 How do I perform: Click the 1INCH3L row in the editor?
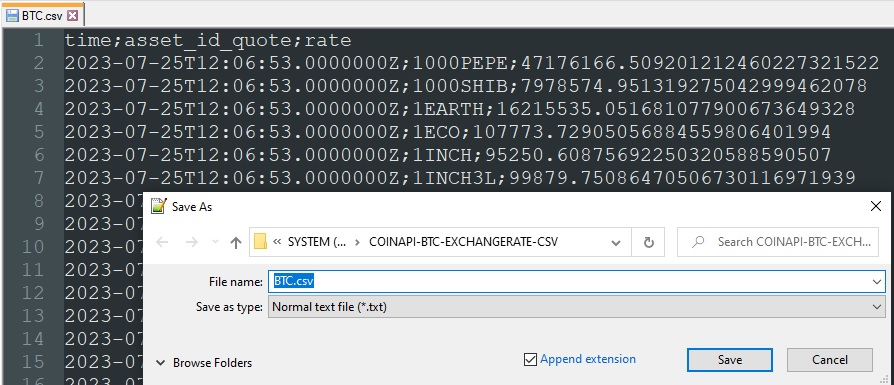pyautogui.click(x=460, y=178)
